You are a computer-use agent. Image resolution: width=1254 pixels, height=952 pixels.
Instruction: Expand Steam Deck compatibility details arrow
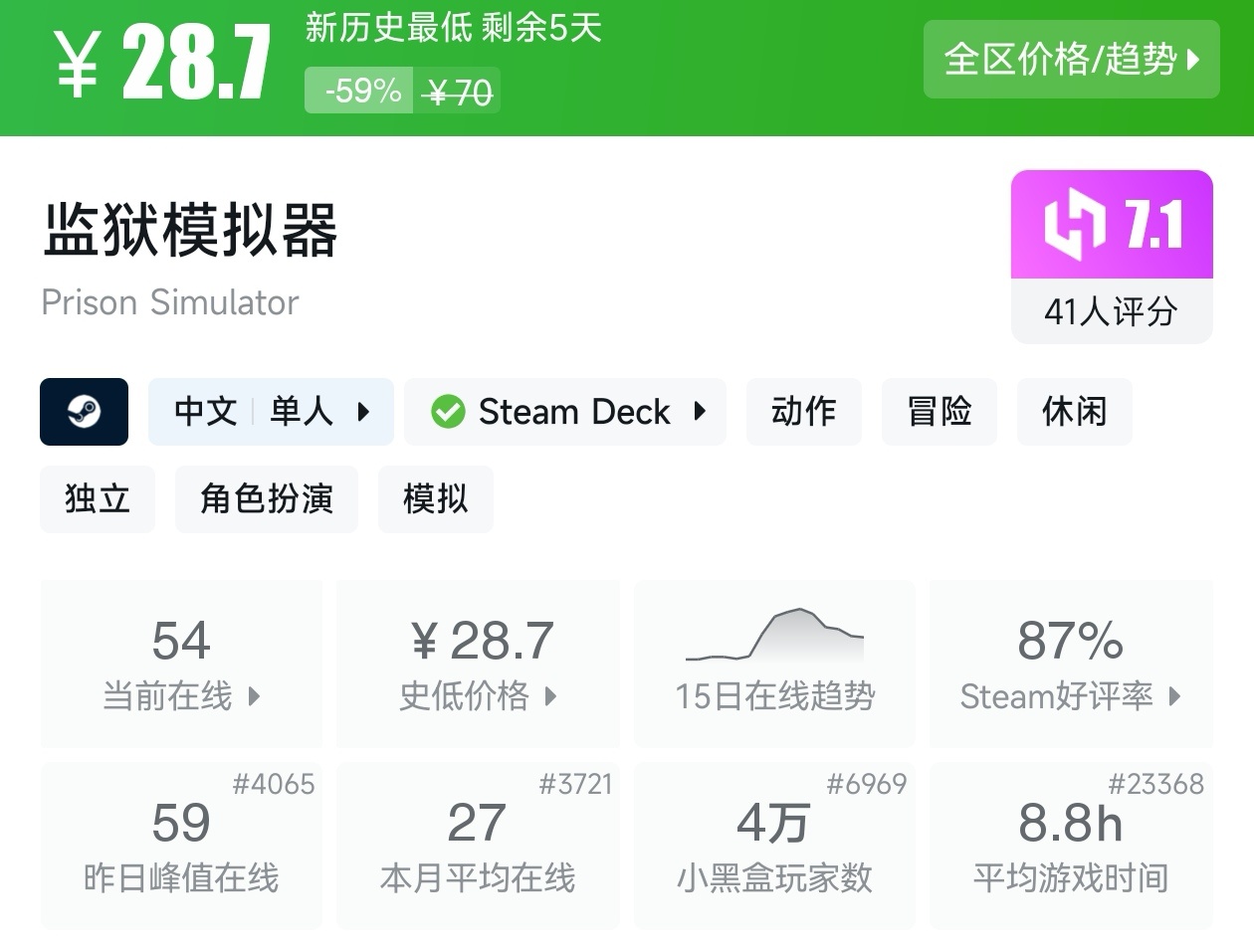point(700,411)
